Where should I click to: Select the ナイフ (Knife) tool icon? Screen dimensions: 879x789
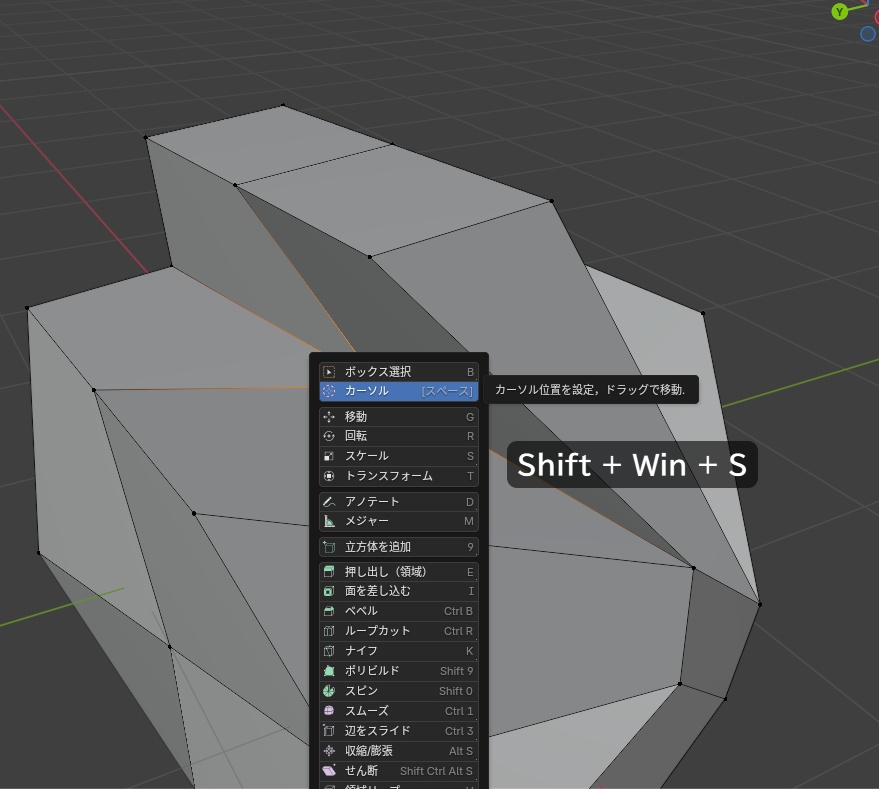tap(329, 650)
